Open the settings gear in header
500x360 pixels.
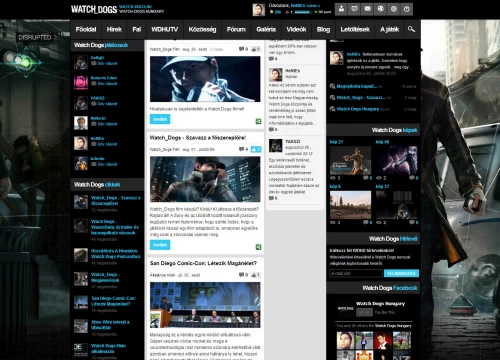click(x=394, y=9)
